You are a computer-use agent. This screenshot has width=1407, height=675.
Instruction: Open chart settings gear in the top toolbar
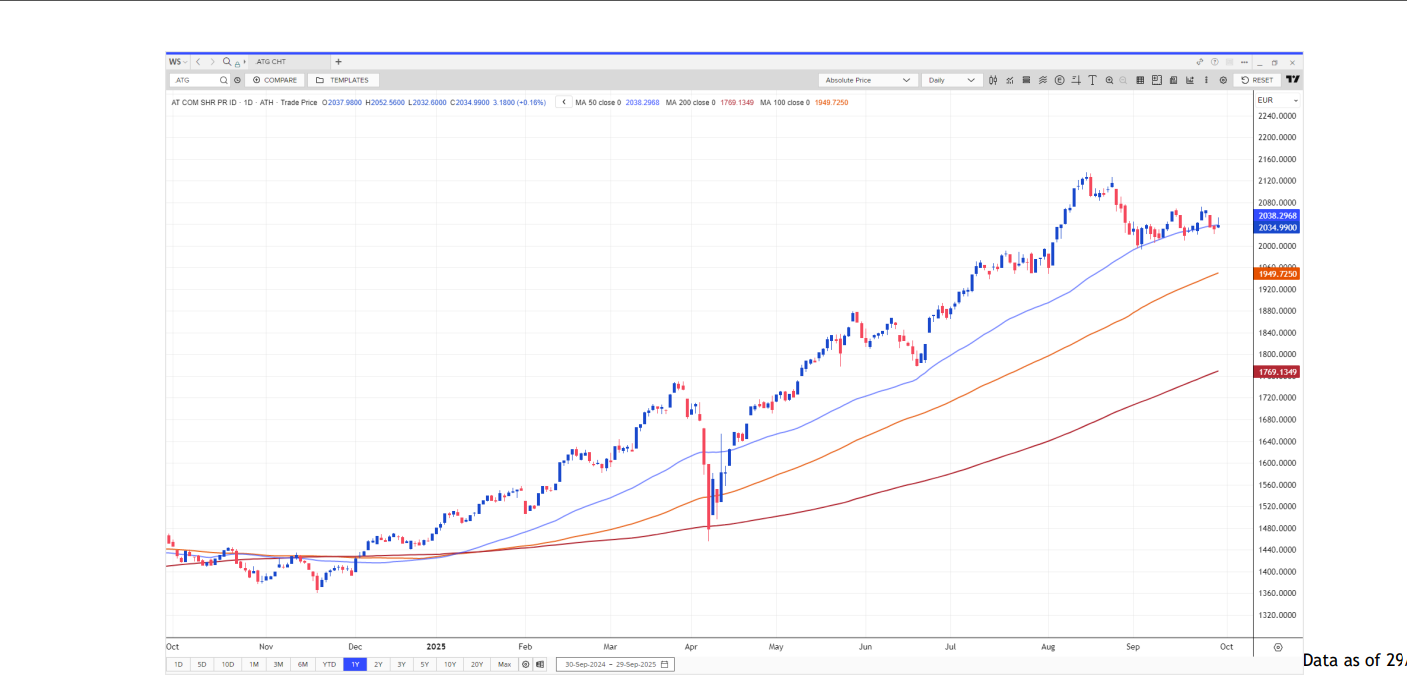[x=1223, y=80]
